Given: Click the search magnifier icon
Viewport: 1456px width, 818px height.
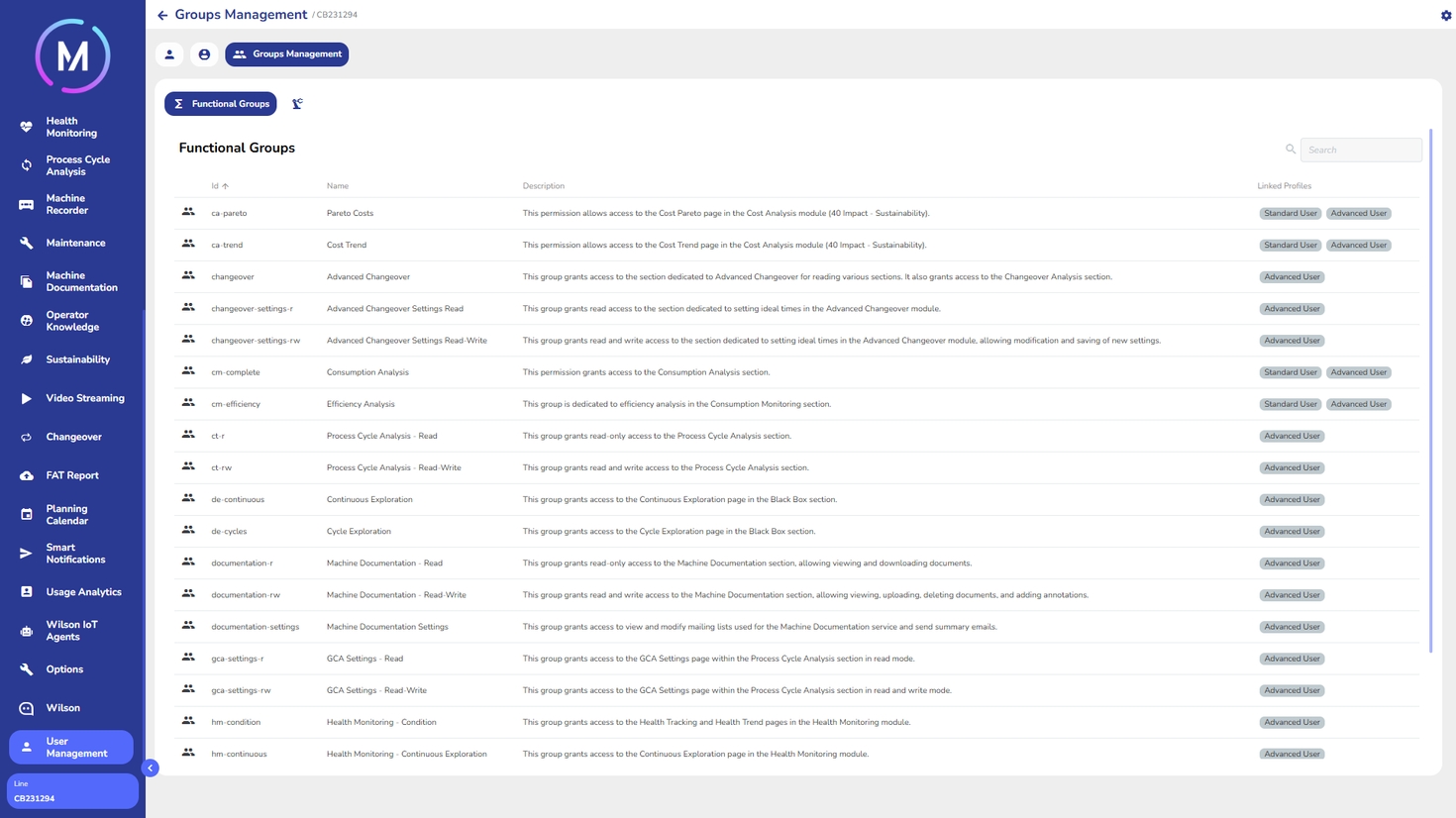Looking at the screenshot, I should click(1290, 150).
